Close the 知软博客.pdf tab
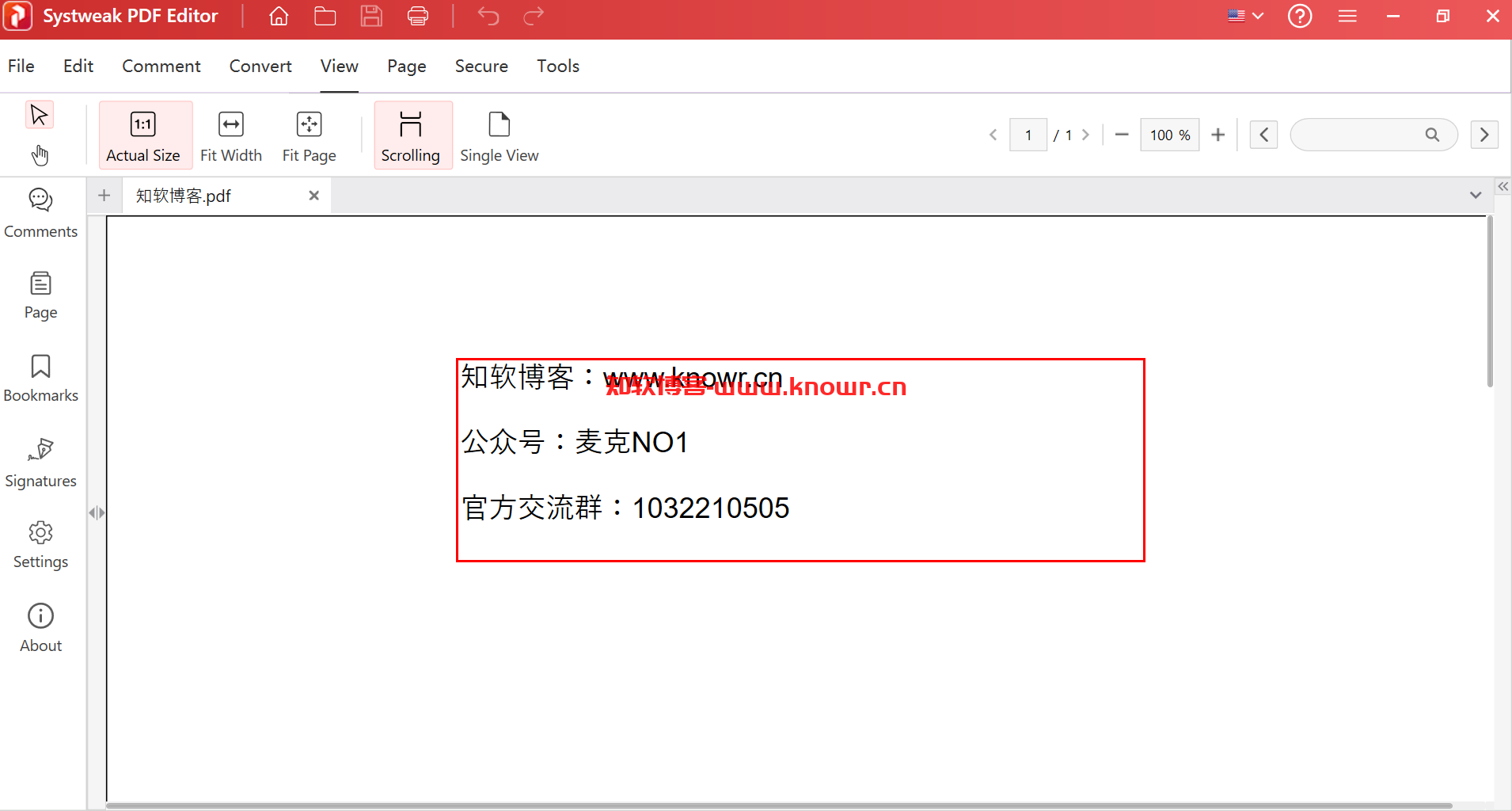 tap(314, 196)
